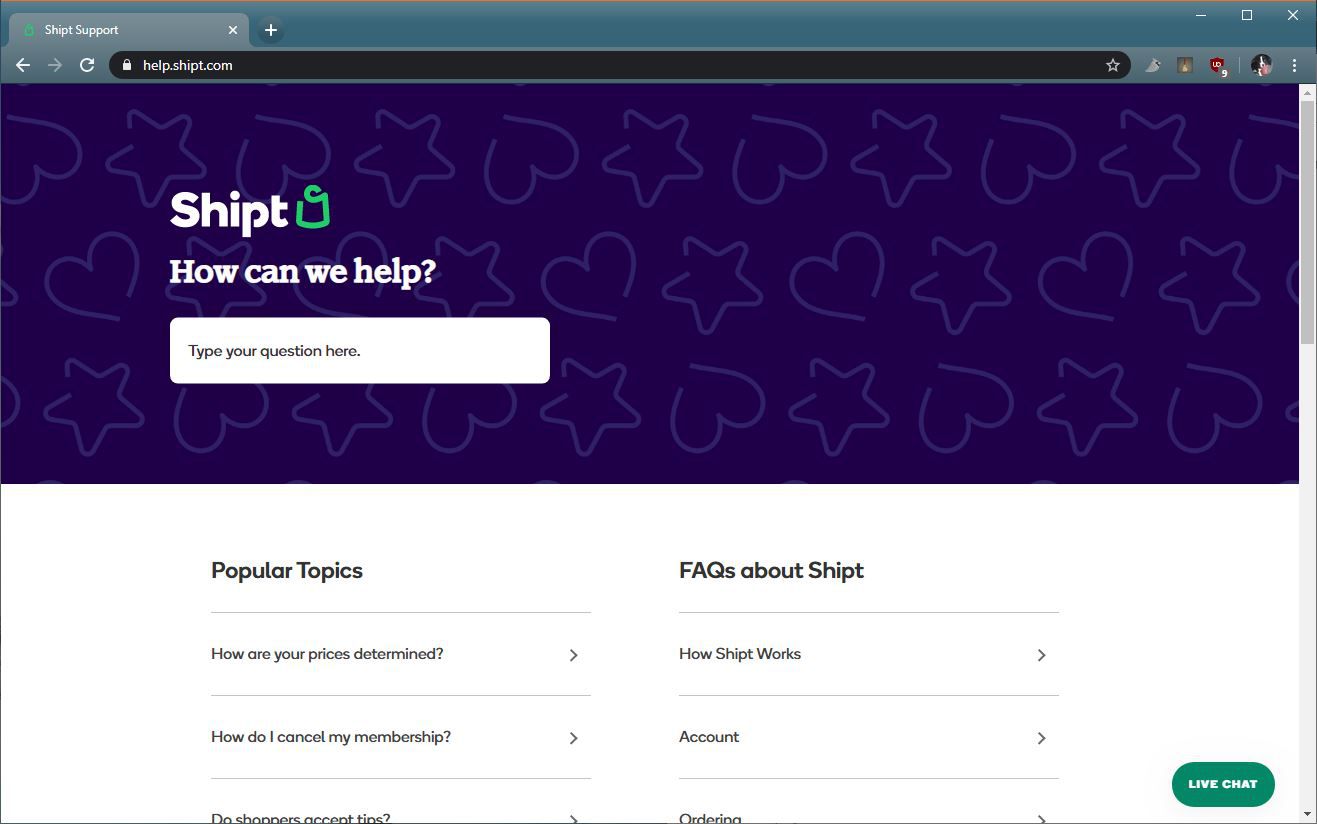This screenshot has height=824, width=1317.
Task: Start a Live Chat session
Action: point(1223,784)
